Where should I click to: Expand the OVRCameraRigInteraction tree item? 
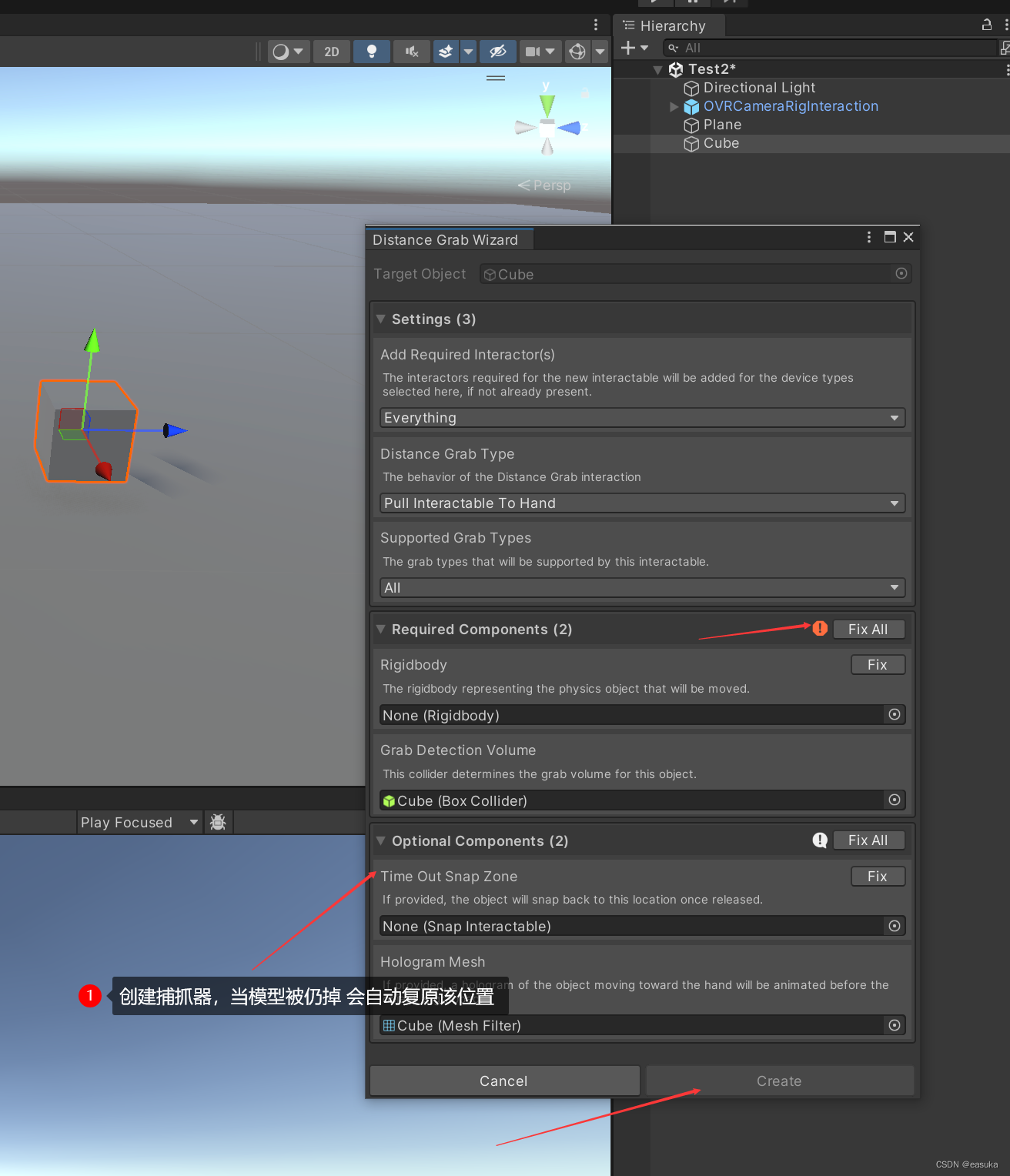pos(674,106)
